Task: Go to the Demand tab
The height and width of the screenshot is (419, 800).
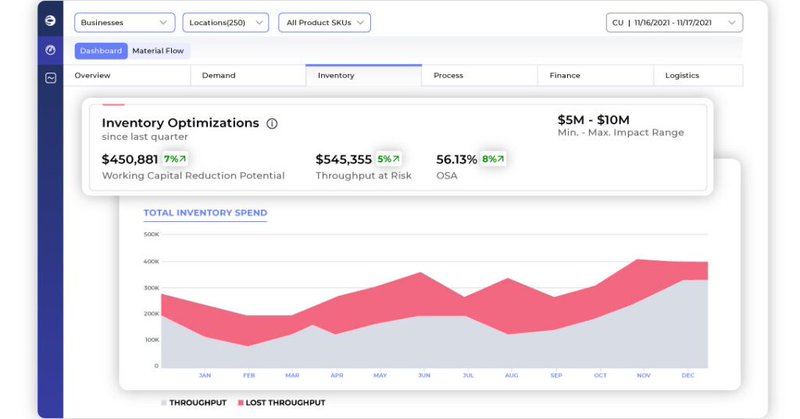Action: (248, 76)
